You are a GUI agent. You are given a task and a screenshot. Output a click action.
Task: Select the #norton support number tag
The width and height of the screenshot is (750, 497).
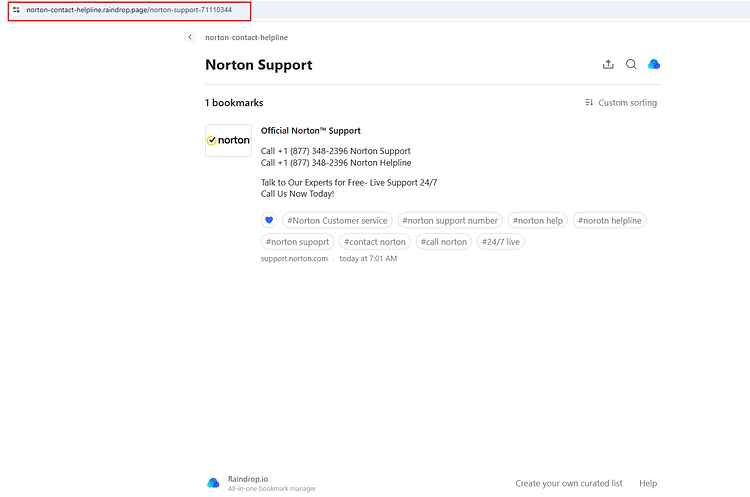click(450, 220)
